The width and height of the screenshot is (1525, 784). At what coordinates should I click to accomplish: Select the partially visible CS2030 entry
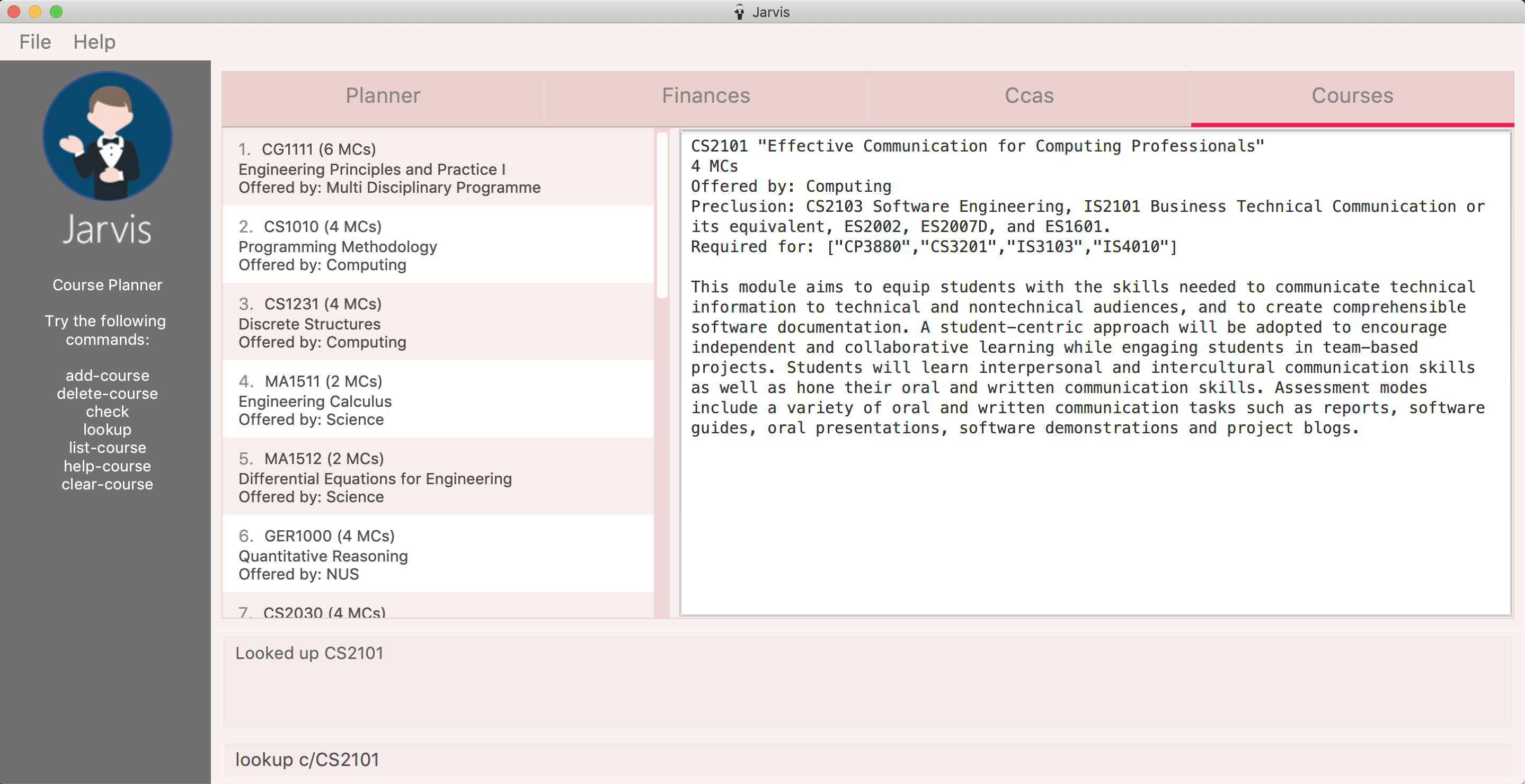click(x=438, y=606)
